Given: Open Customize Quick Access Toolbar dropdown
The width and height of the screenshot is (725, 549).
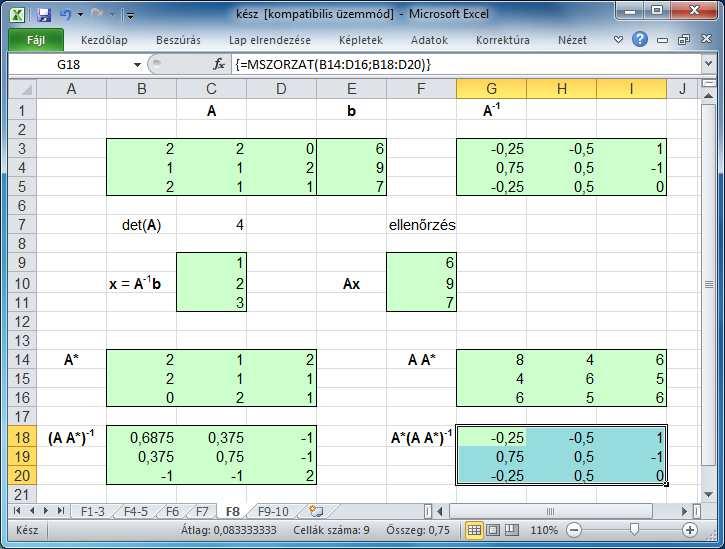Looking at the screenshot, I should click(x=130, y=16).
